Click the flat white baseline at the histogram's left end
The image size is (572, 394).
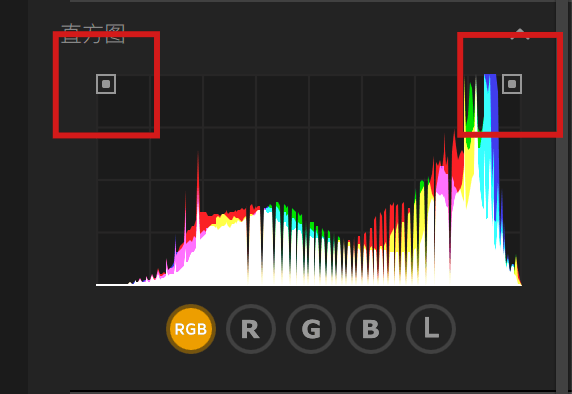(x=112, y=284)
